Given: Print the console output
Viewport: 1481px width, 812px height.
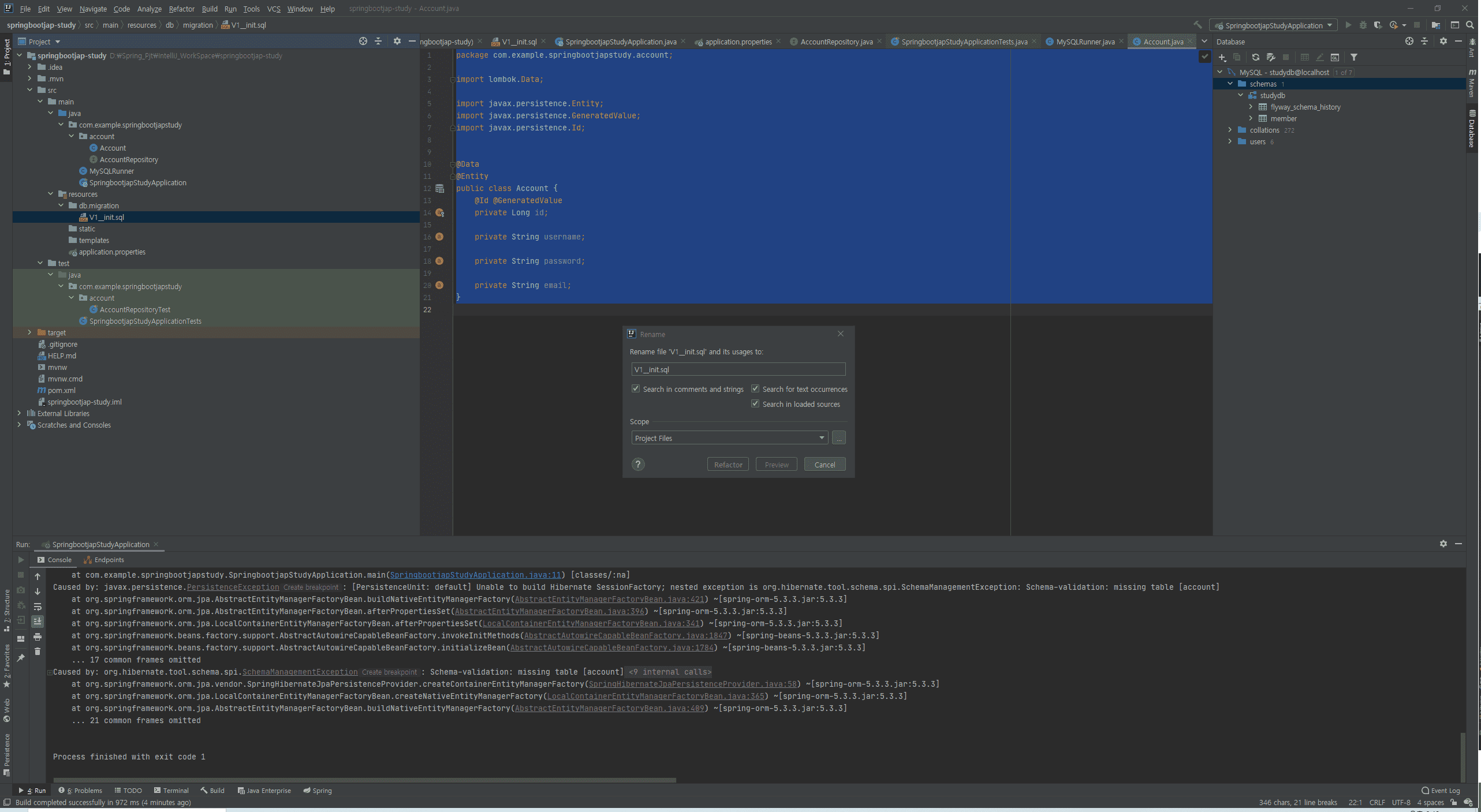Looking at the screenshot, I should (x=38, y=637).
